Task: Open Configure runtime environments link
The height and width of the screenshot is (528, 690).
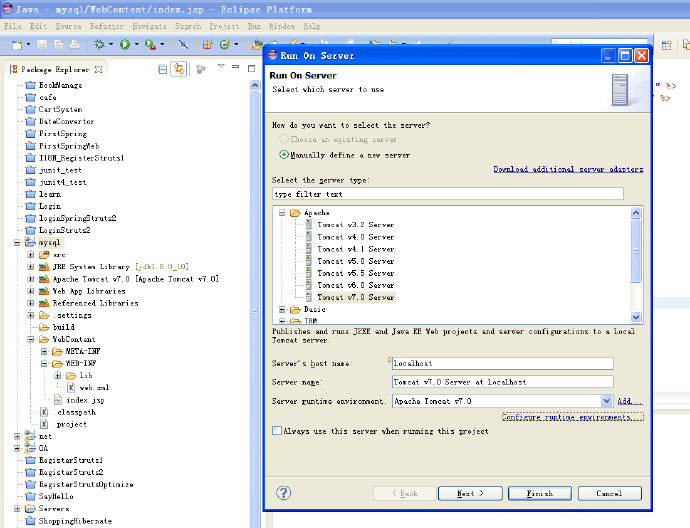Action: pos(573,417)
